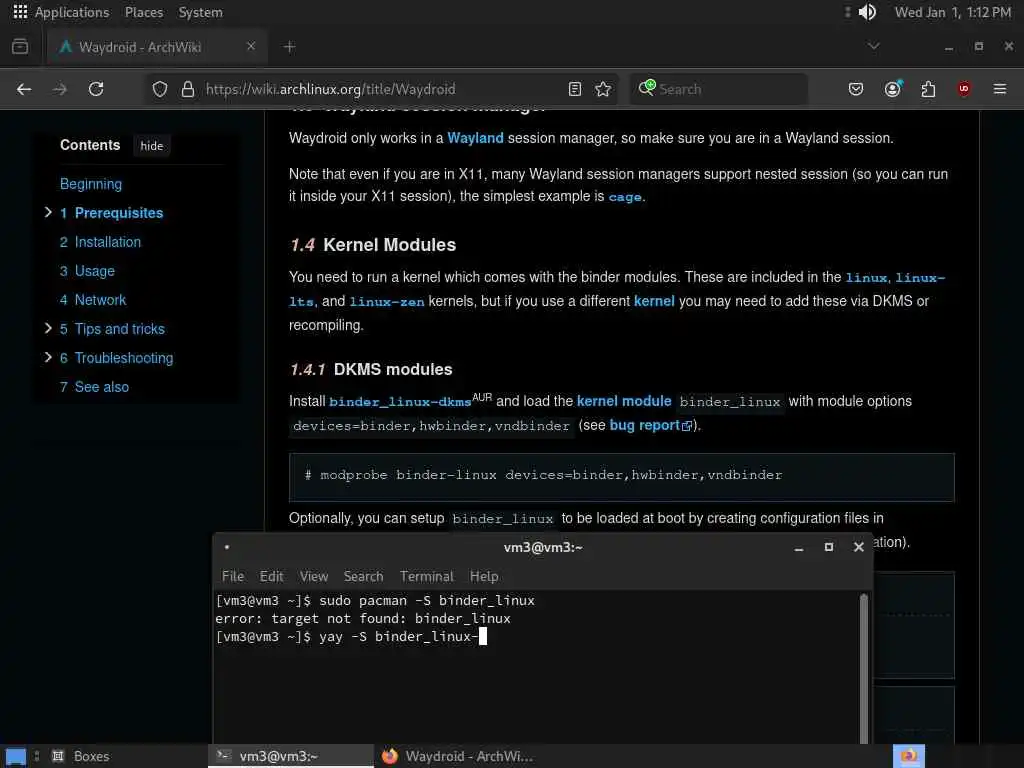Open Firefox View icon at tab bar start
The height and width of the screenshot is (768, 1024).
[20, 46]
